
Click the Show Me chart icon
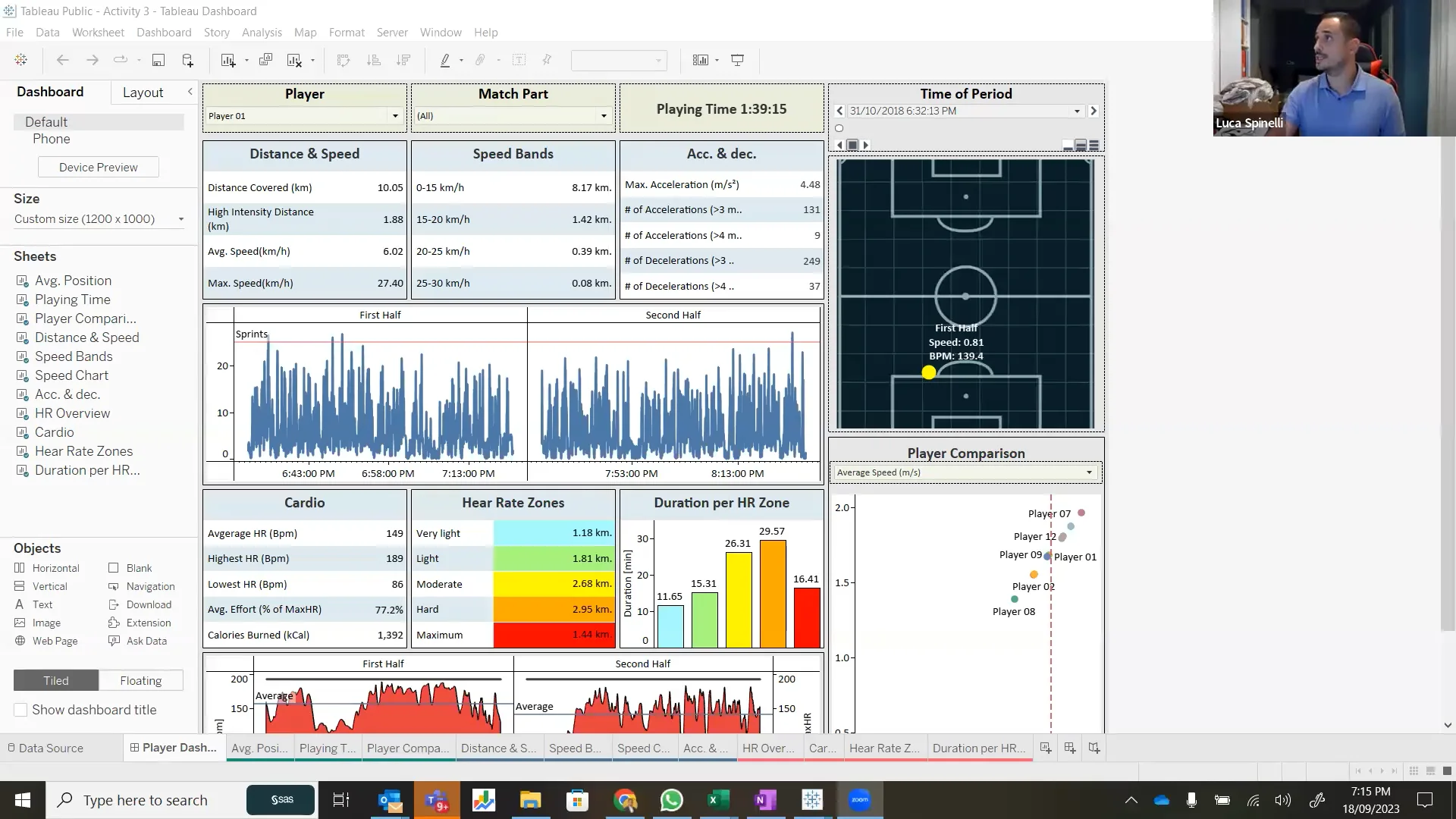[701, 60]
